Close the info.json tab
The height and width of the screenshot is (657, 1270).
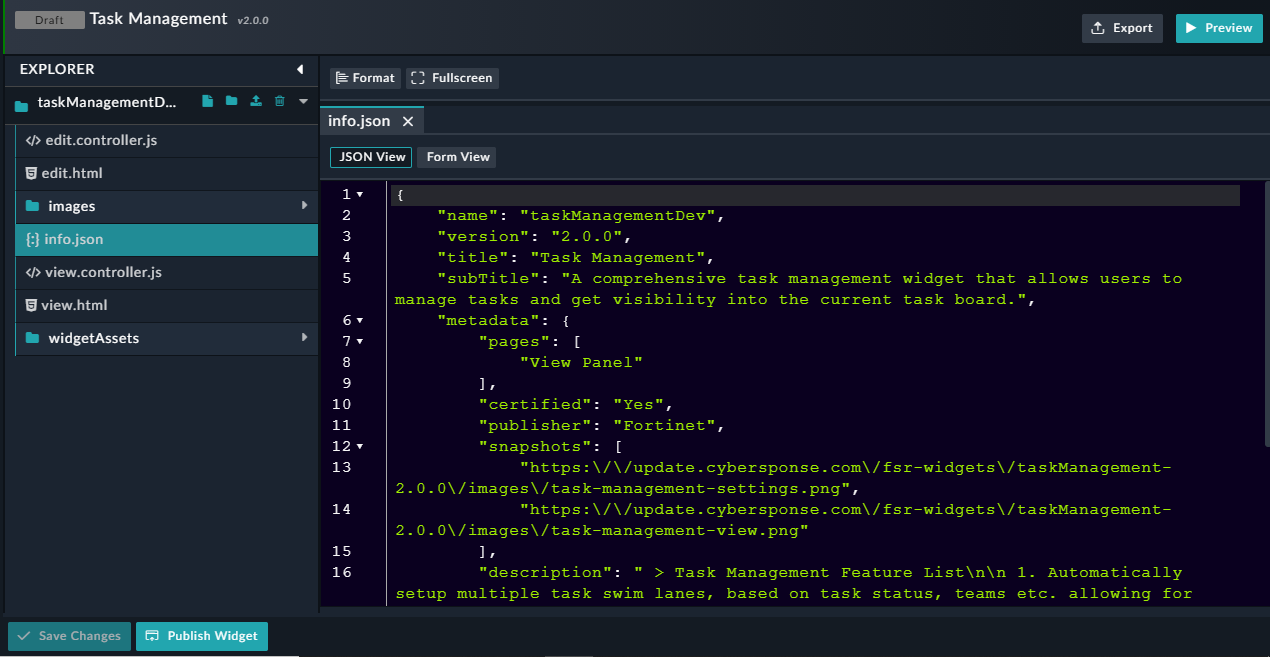click(407, 120)
